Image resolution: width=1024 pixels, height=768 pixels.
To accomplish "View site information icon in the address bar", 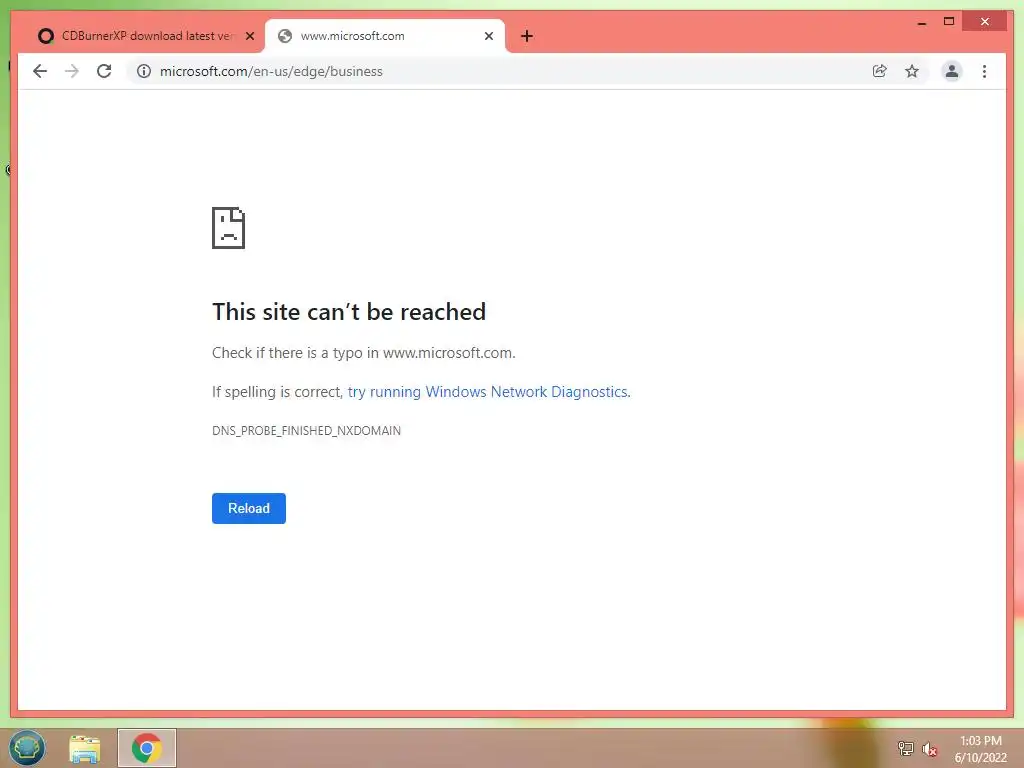I will (x=144, y=71).
